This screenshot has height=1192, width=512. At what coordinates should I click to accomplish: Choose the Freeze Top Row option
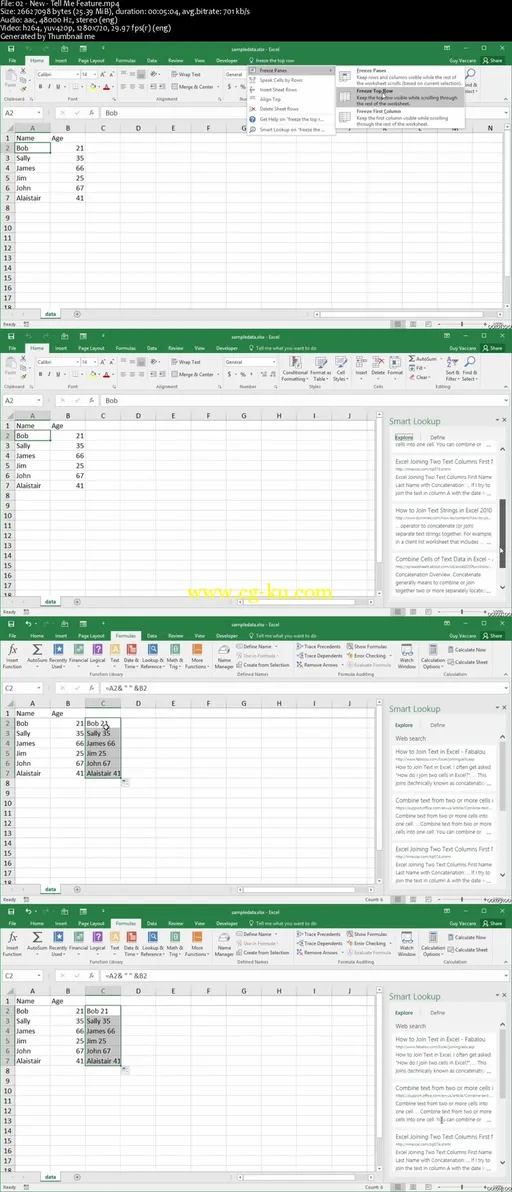click(x=399, y=96)
